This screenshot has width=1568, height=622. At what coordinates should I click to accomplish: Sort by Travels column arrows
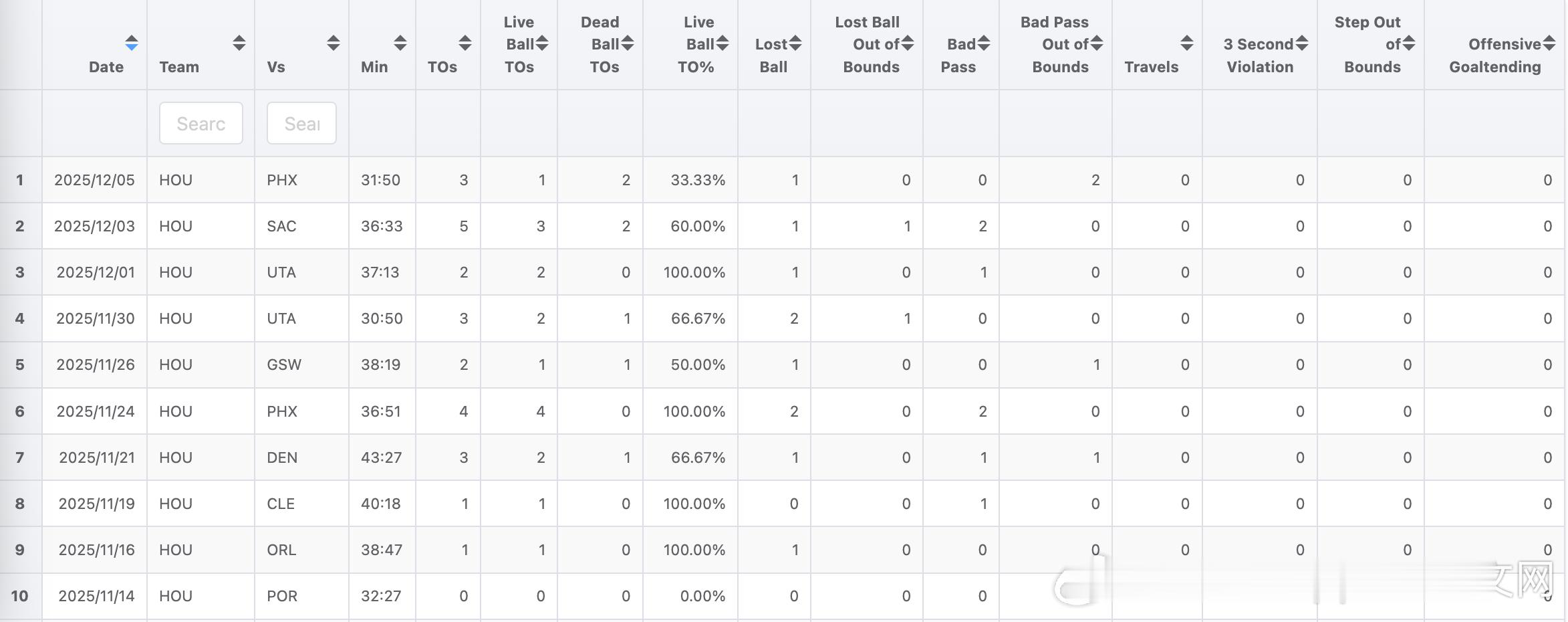coord(1186,43)
